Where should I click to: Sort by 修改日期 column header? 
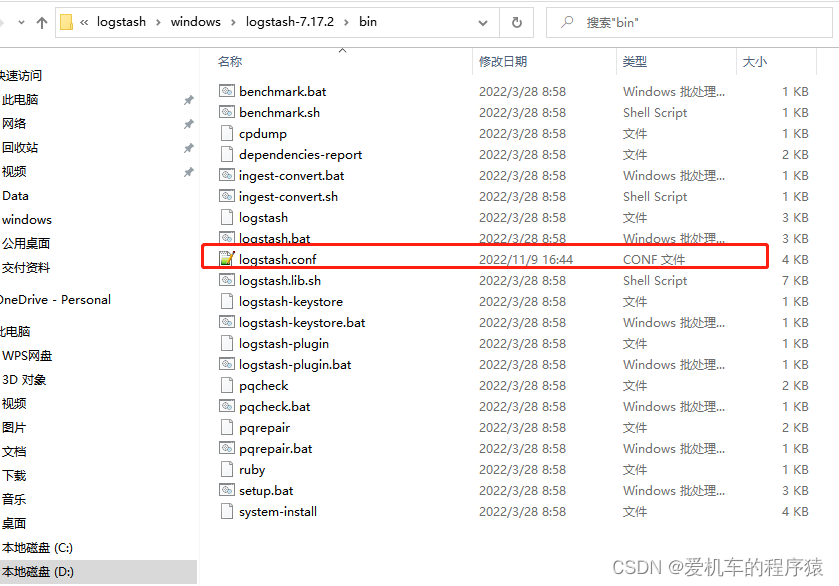(x=503, y=62)
